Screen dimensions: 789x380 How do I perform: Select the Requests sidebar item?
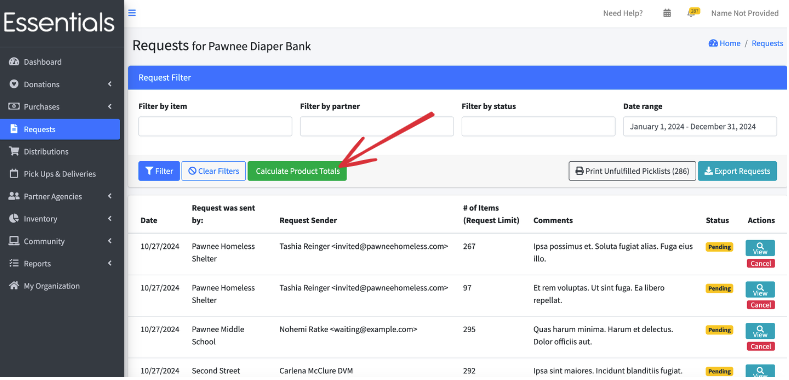click(x=60, y=129)
